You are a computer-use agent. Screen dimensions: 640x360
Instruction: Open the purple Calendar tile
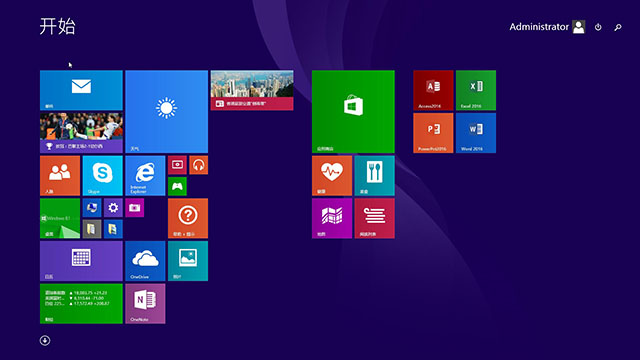pyautogui.click(x=81, y=261)
